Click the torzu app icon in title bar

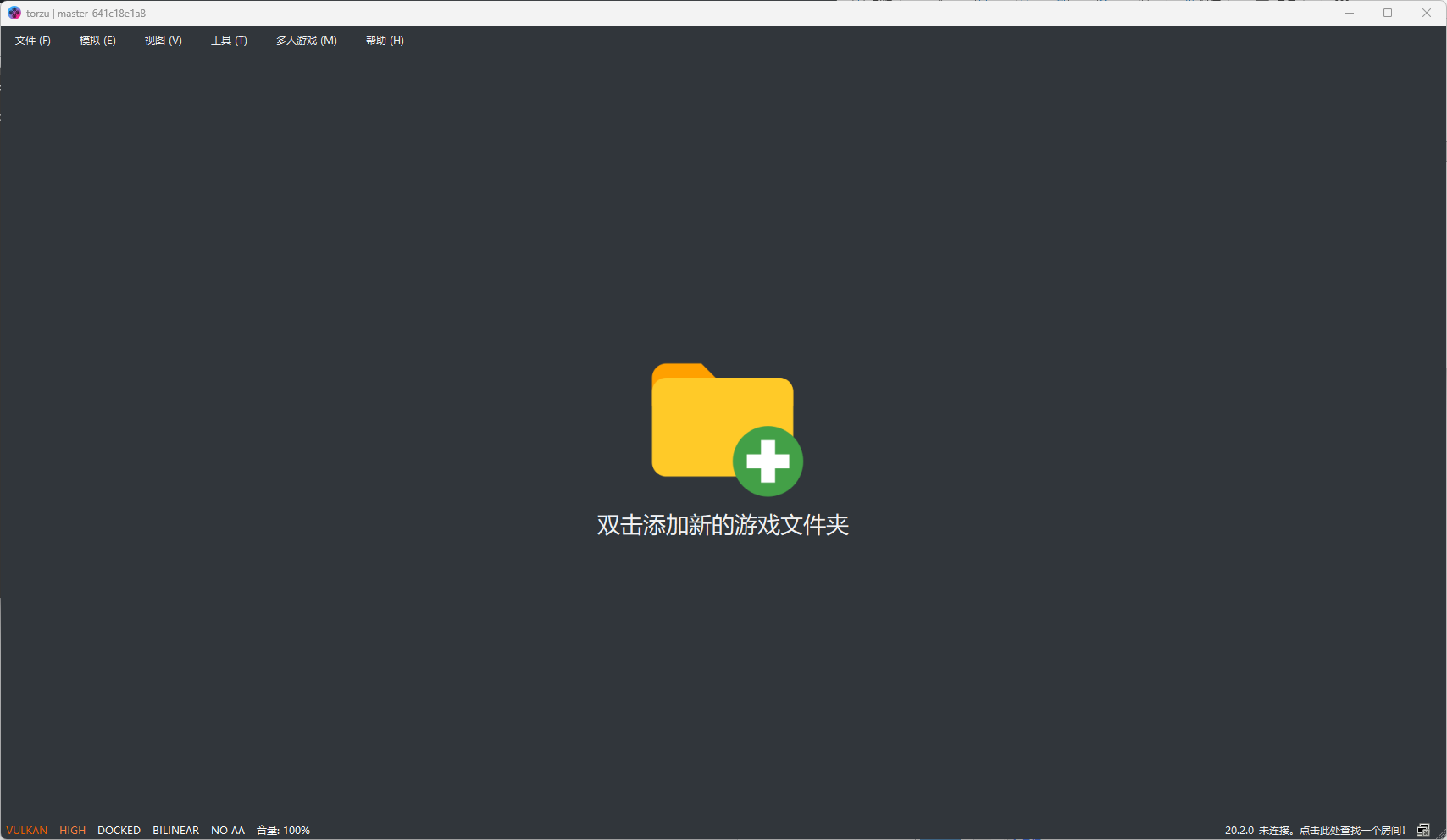[x=14, y=13]
